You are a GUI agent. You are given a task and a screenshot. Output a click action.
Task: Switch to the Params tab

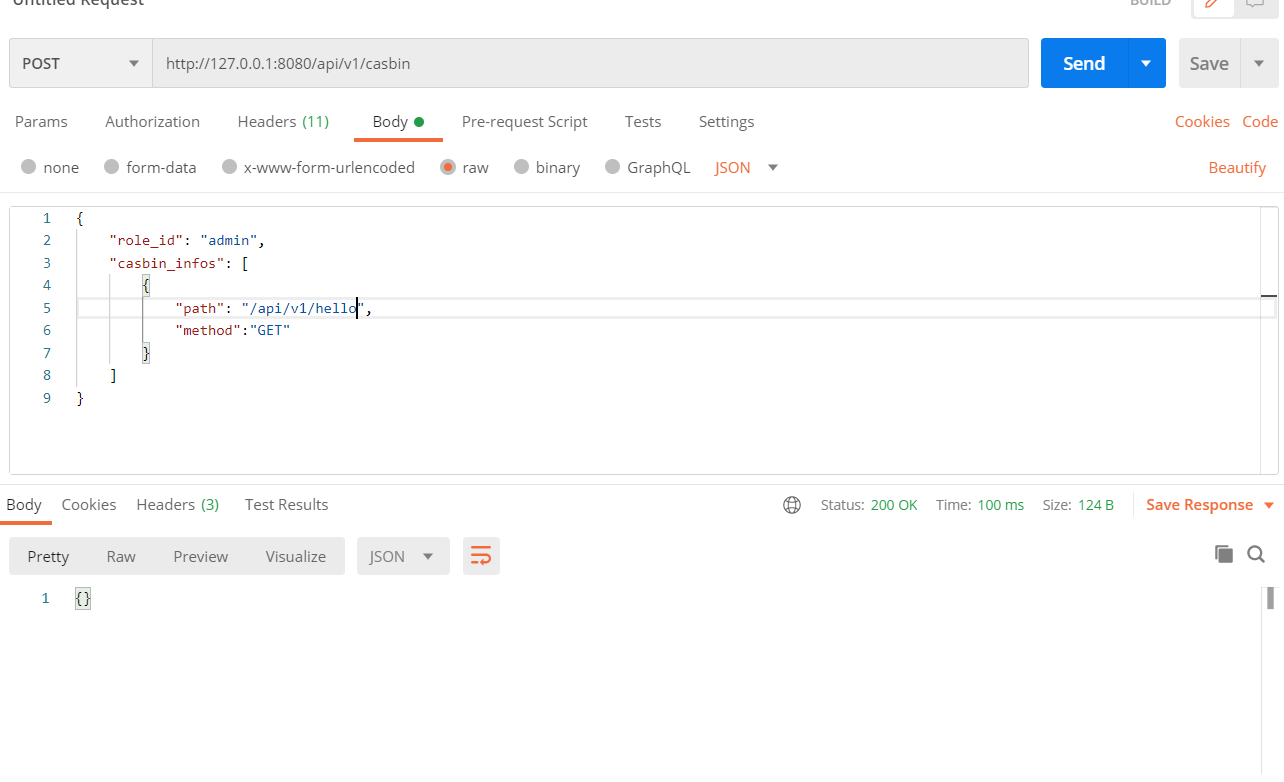tap(41, 121)
